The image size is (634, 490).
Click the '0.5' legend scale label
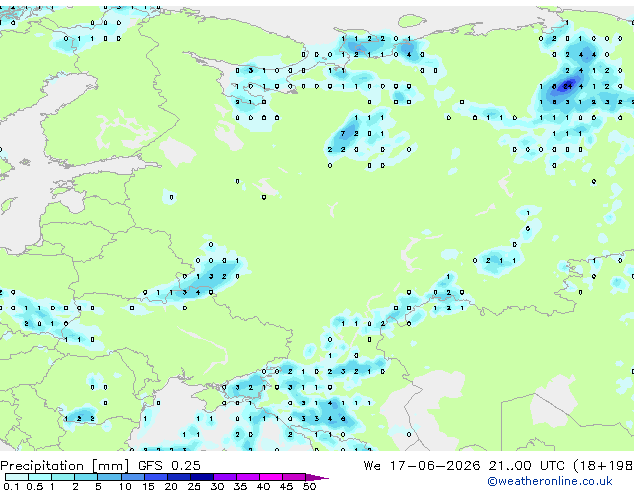tap(34, 486)
